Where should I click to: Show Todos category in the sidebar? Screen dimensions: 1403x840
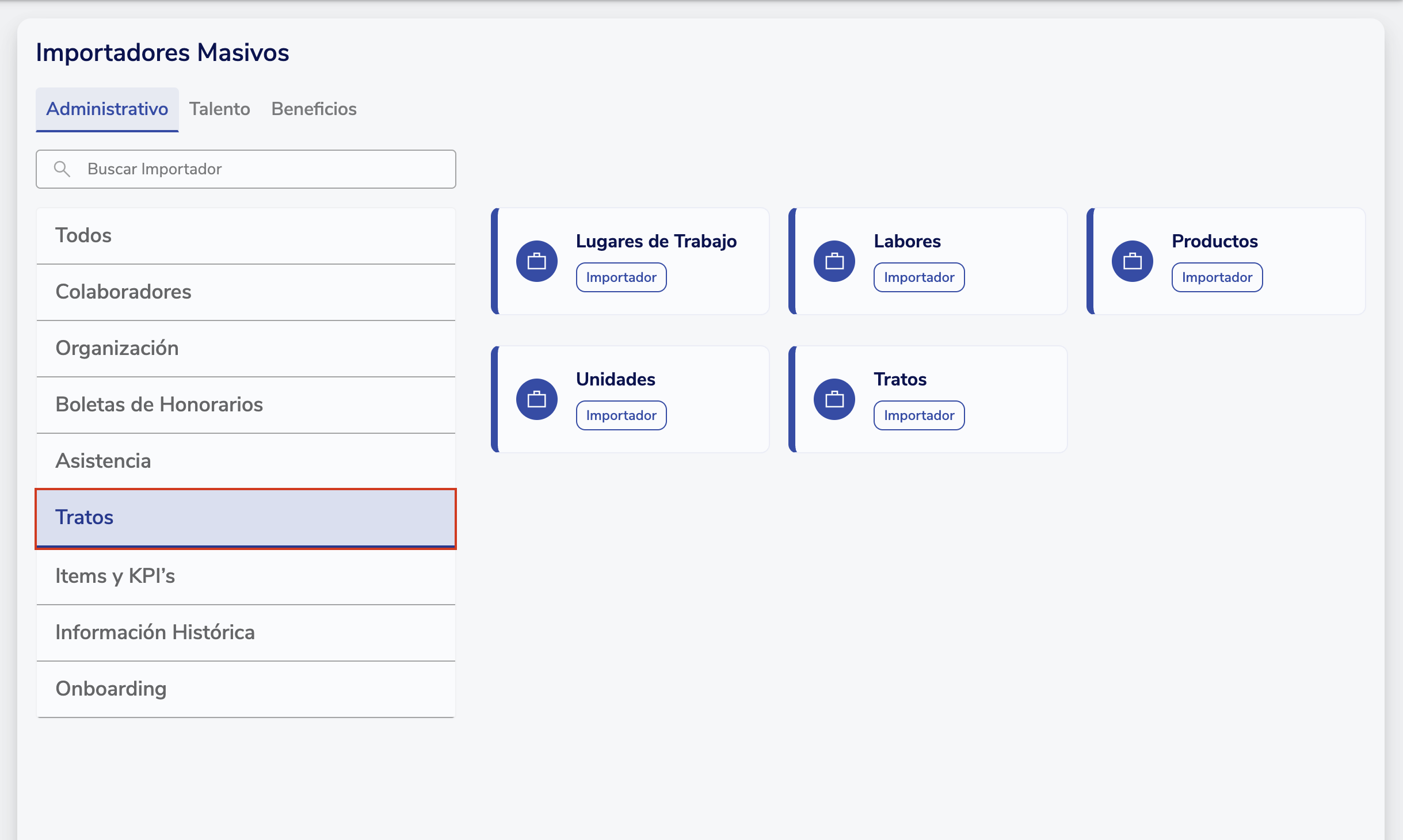246,236
